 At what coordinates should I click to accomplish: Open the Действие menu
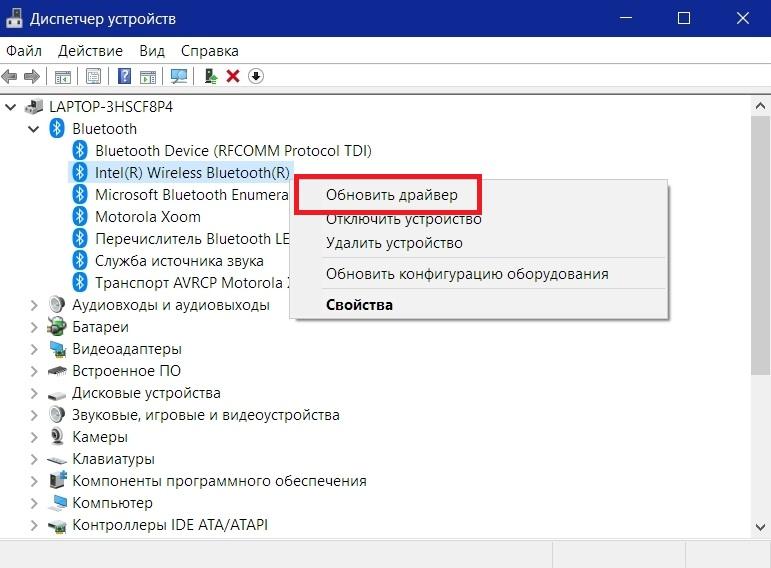pyautogui.click(x=90, y=51)
